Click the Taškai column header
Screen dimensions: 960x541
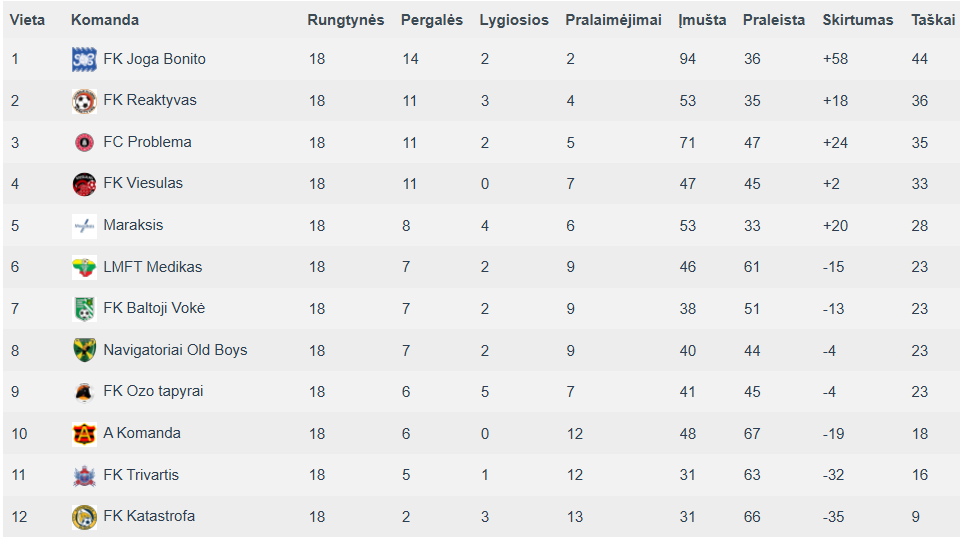(x=932, y=20)
